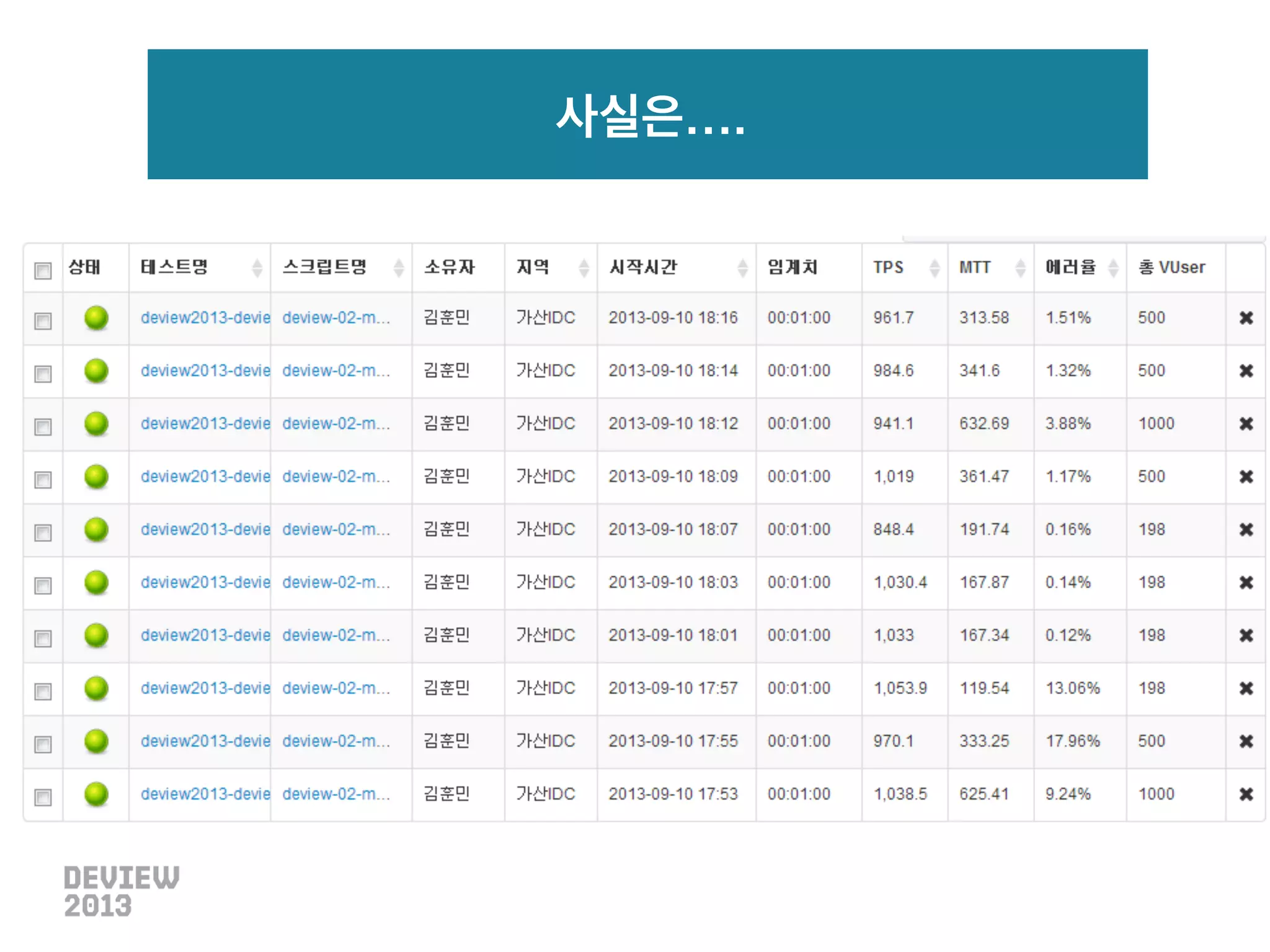
Task: Check the row with TPS 970.1
Action: click(43, 744)
